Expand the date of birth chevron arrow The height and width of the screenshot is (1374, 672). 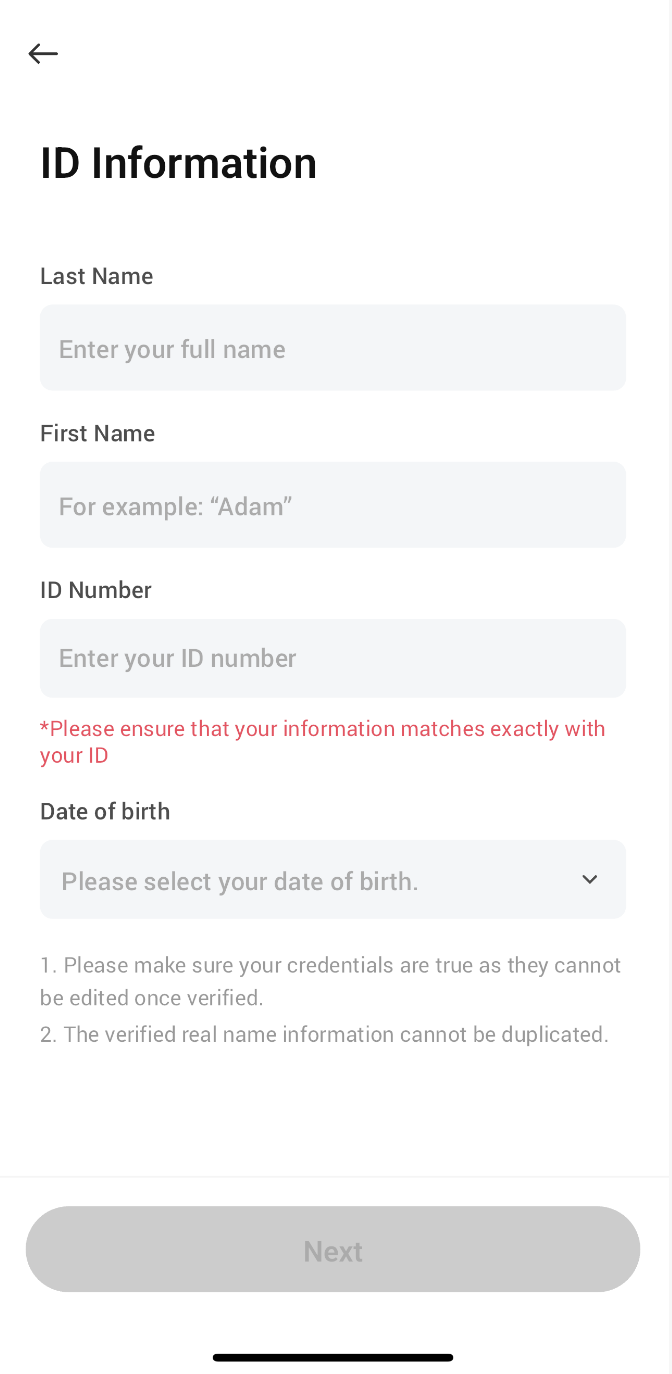click(x=590, y=880)
